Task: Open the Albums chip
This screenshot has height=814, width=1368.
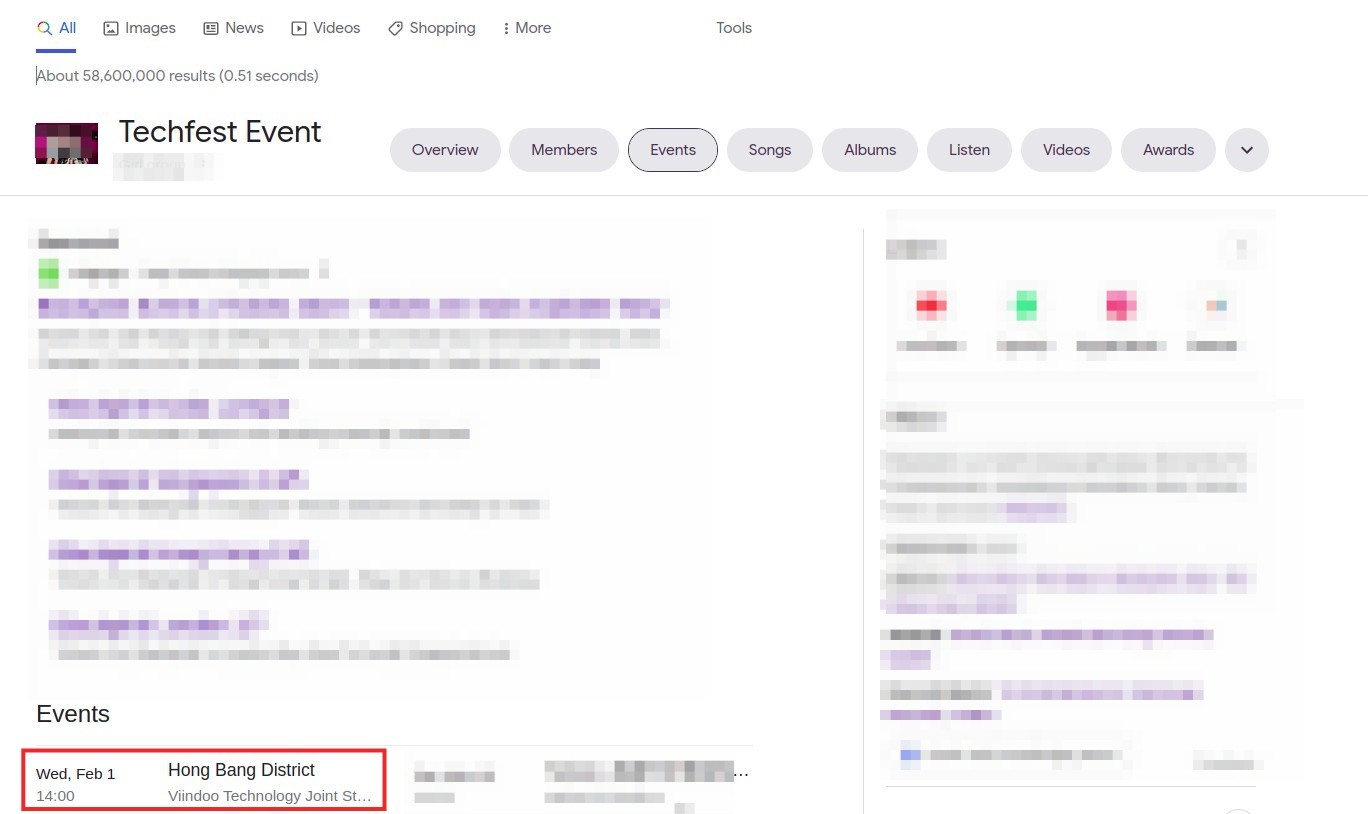Action: tap(870, 150)
